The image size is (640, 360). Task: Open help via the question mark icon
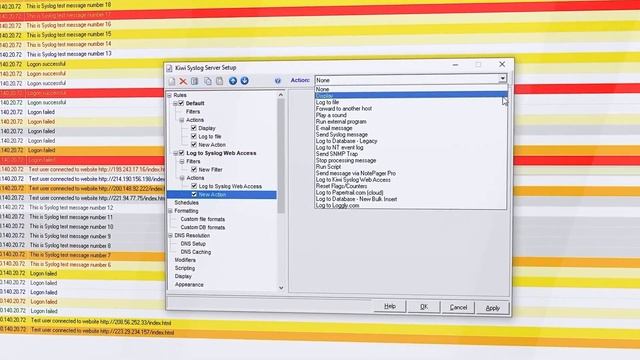point(278,81)
